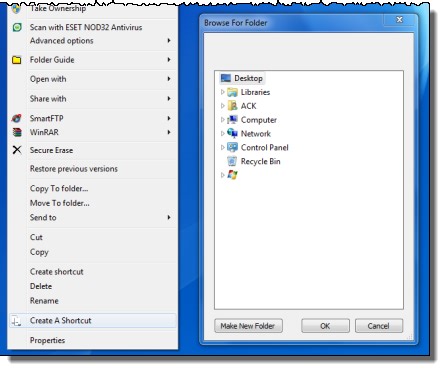Select Secure Erase entry

click(x=51, y=150)
